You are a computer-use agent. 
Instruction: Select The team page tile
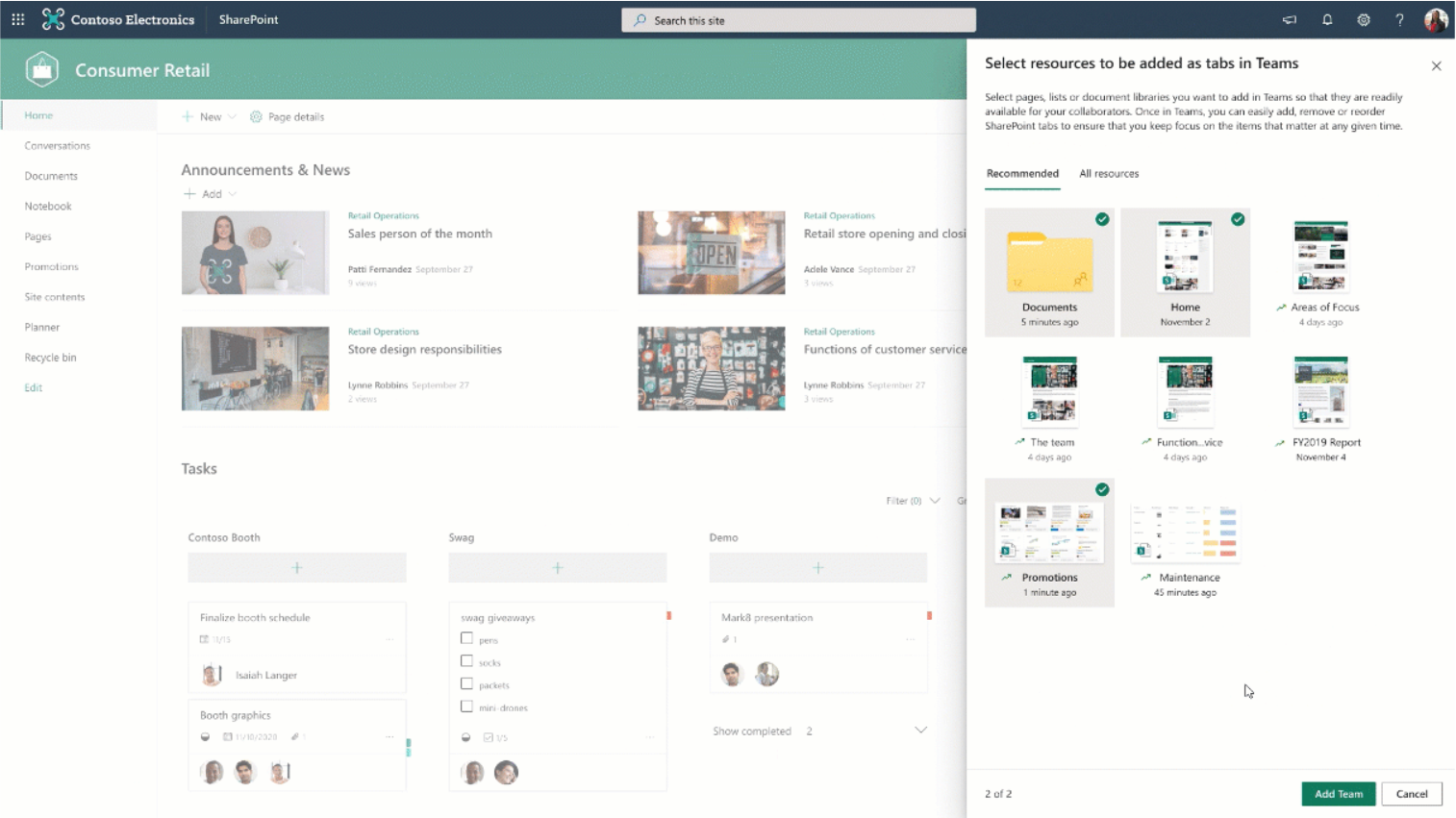click(1049, 408)
